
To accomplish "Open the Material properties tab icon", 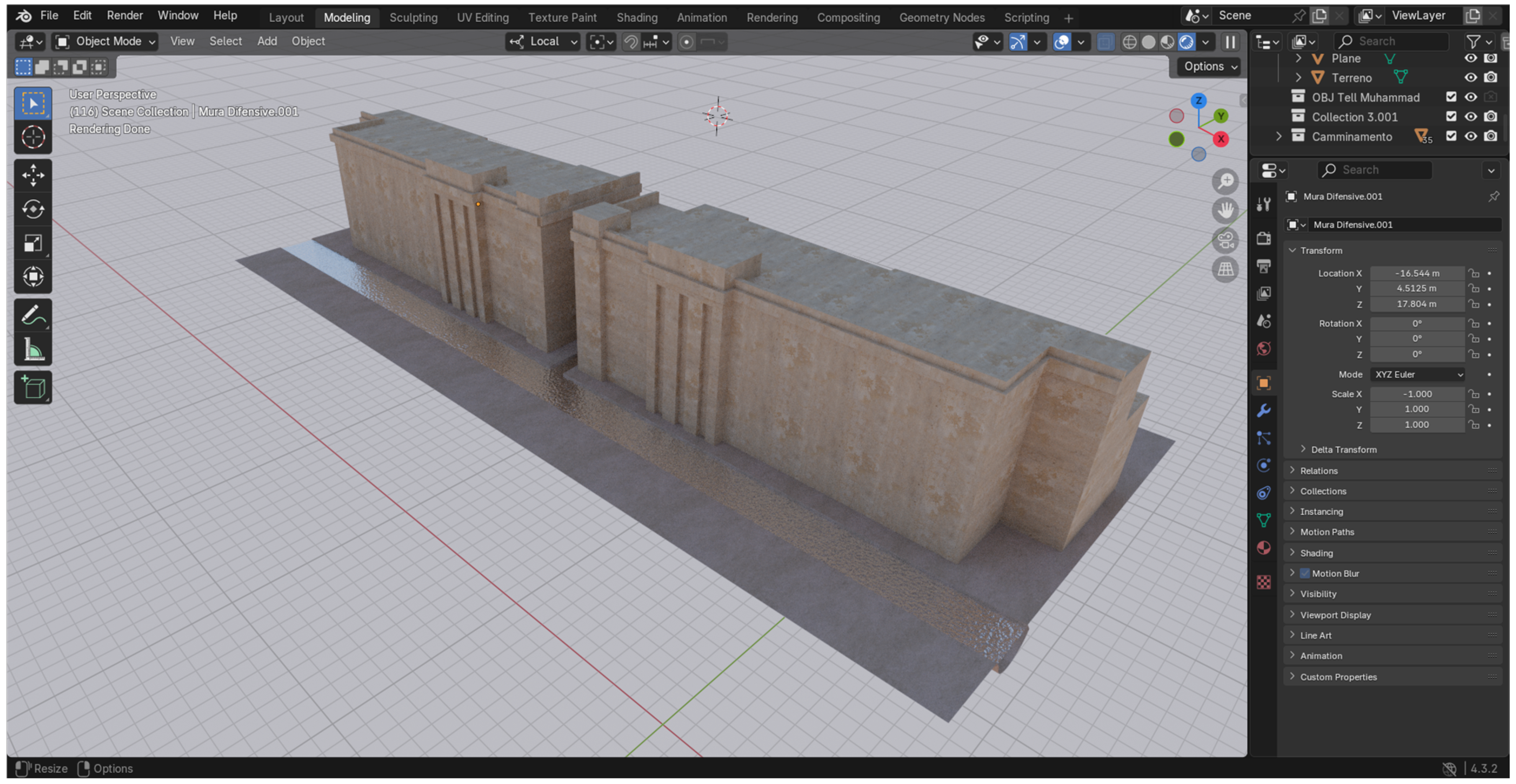I will [x=1264, y=549].
